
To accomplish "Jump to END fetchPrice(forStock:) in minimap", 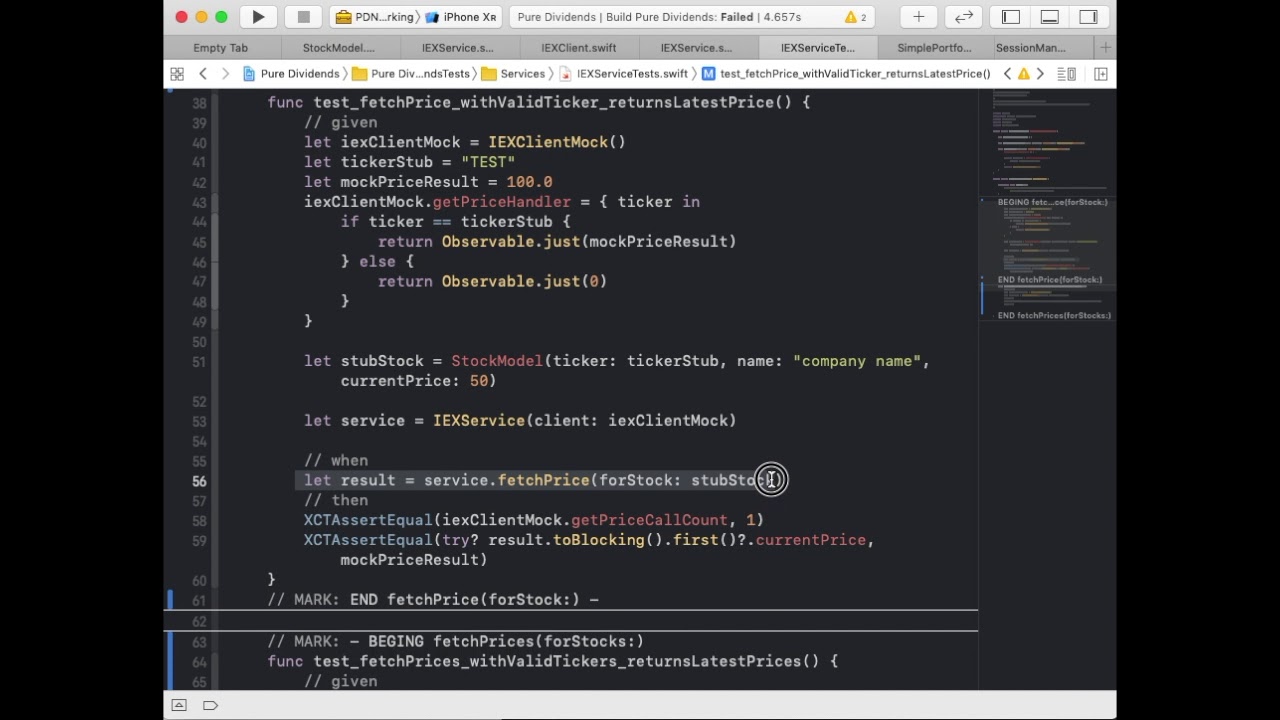I will click(1050, 280).
